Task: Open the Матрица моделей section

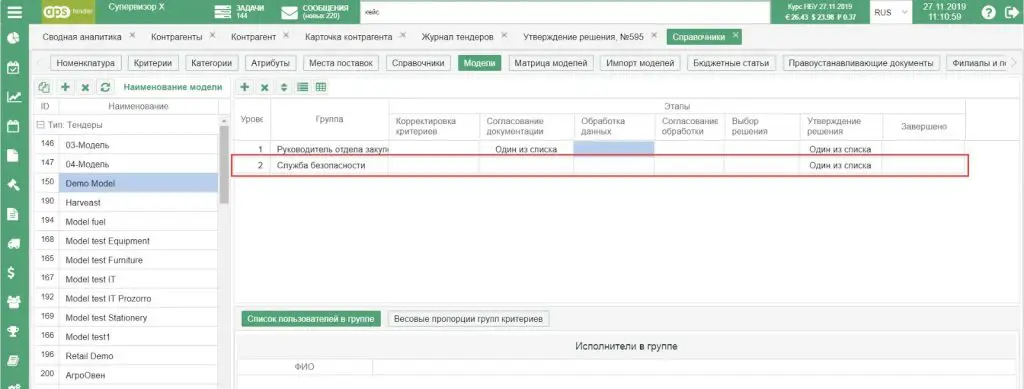Action: pyautogui.click(x=551, y=63)
